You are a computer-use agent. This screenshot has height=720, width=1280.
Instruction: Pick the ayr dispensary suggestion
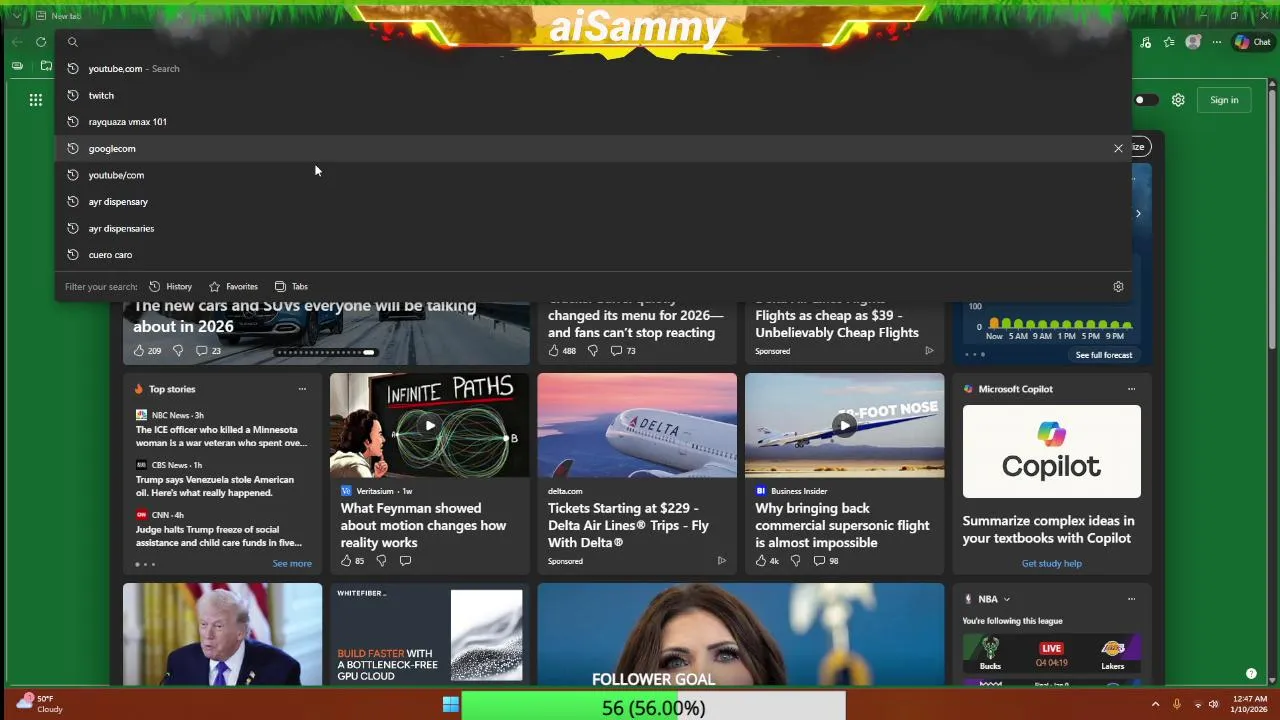tap(593, 202)
